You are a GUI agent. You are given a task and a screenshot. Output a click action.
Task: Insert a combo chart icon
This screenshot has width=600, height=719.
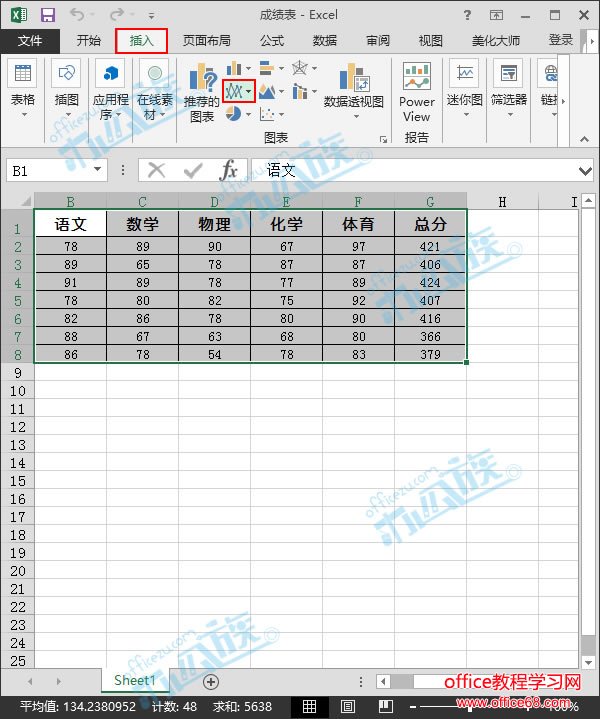click(x=300, y=91)
